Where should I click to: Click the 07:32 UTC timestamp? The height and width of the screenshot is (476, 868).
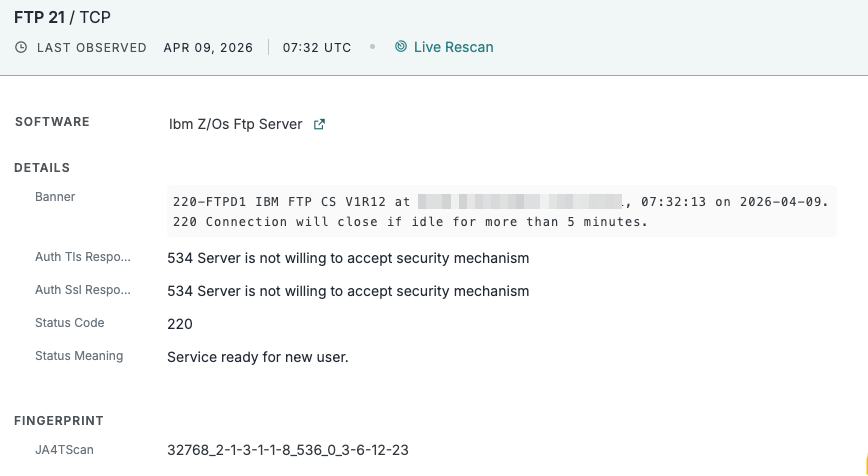317,47
